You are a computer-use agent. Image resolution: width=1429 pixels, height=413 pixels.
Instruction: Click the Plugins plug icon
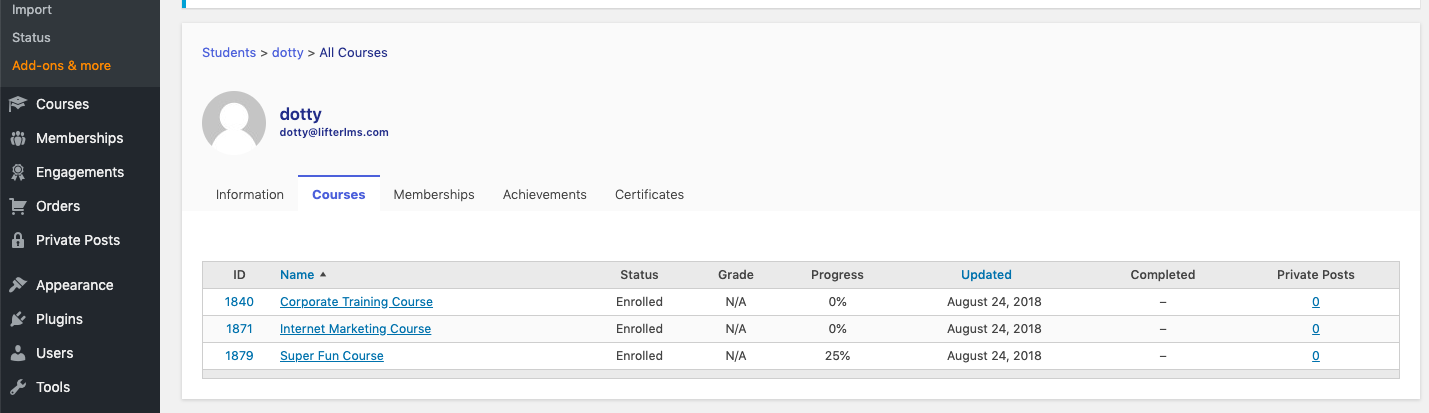click(17, 319)
